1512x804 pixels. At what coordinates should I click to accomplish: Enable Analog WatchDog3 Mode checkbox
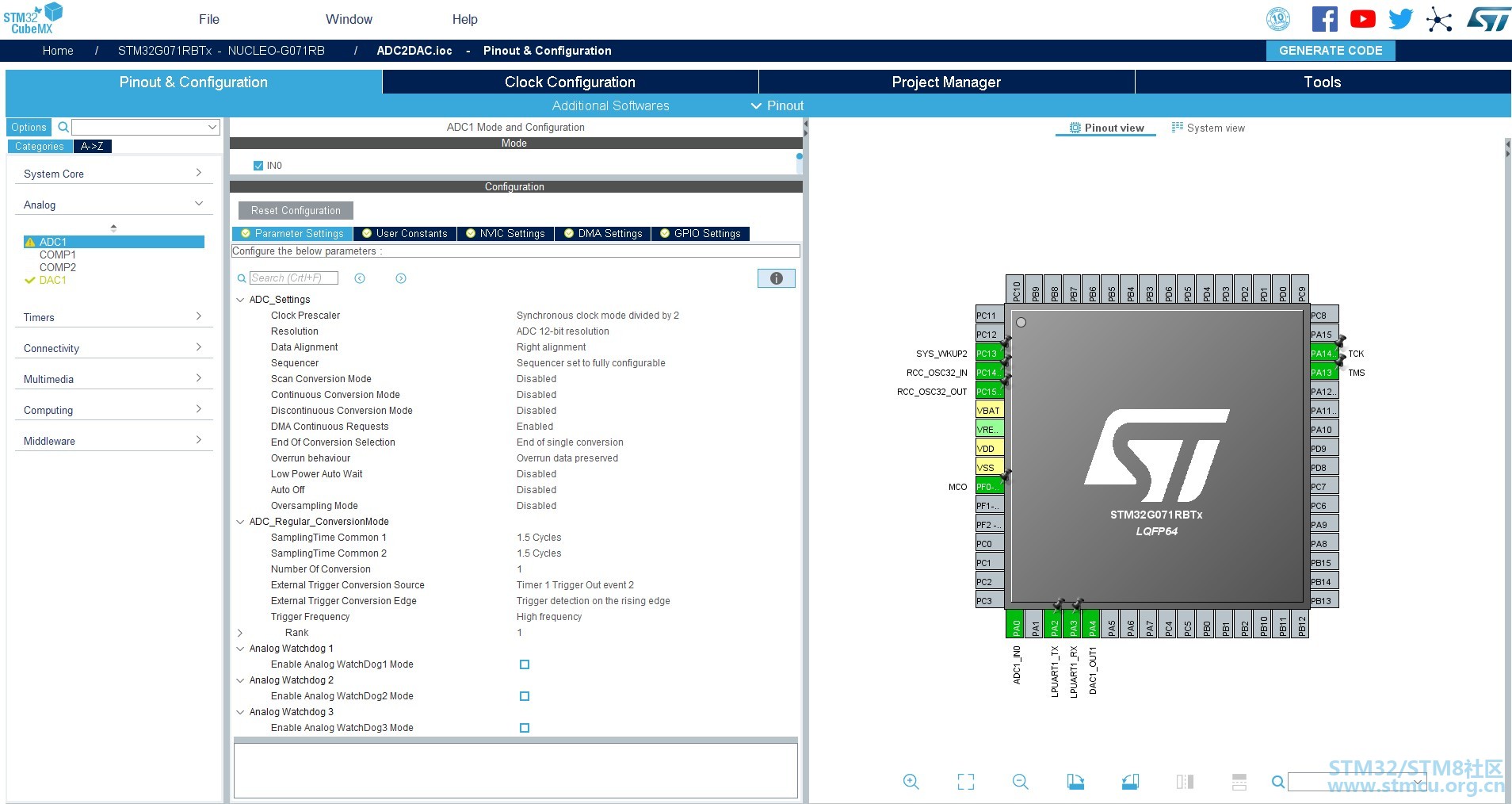coord(525,728)
